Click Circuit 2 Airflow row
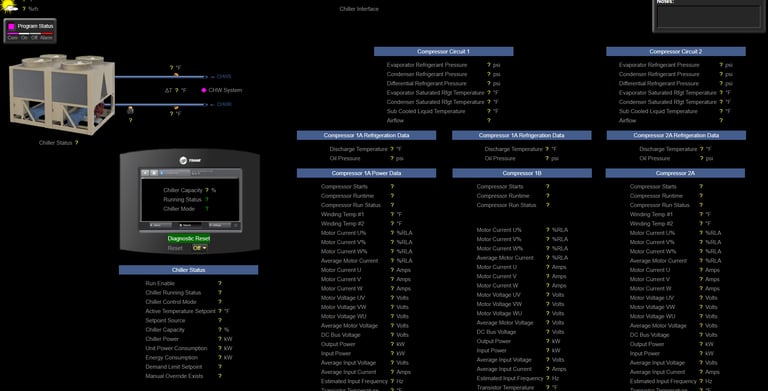Screen dimensions: 768x391 coord(671,121)
